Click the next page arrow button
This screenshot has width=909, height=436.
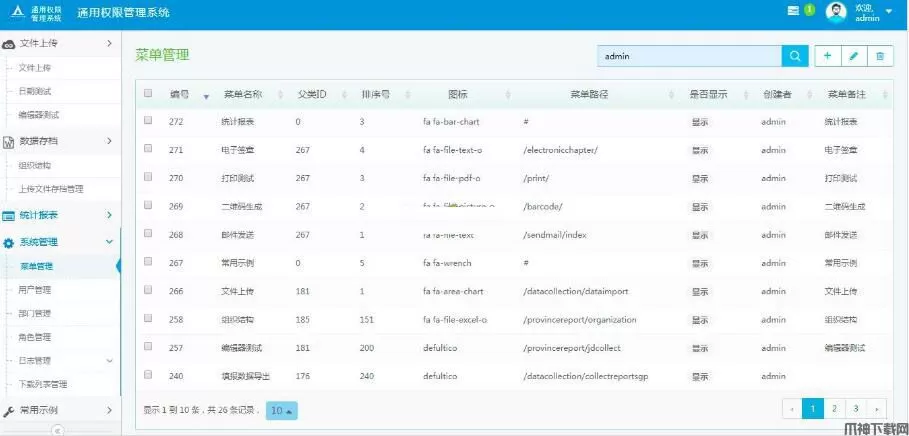877,409
